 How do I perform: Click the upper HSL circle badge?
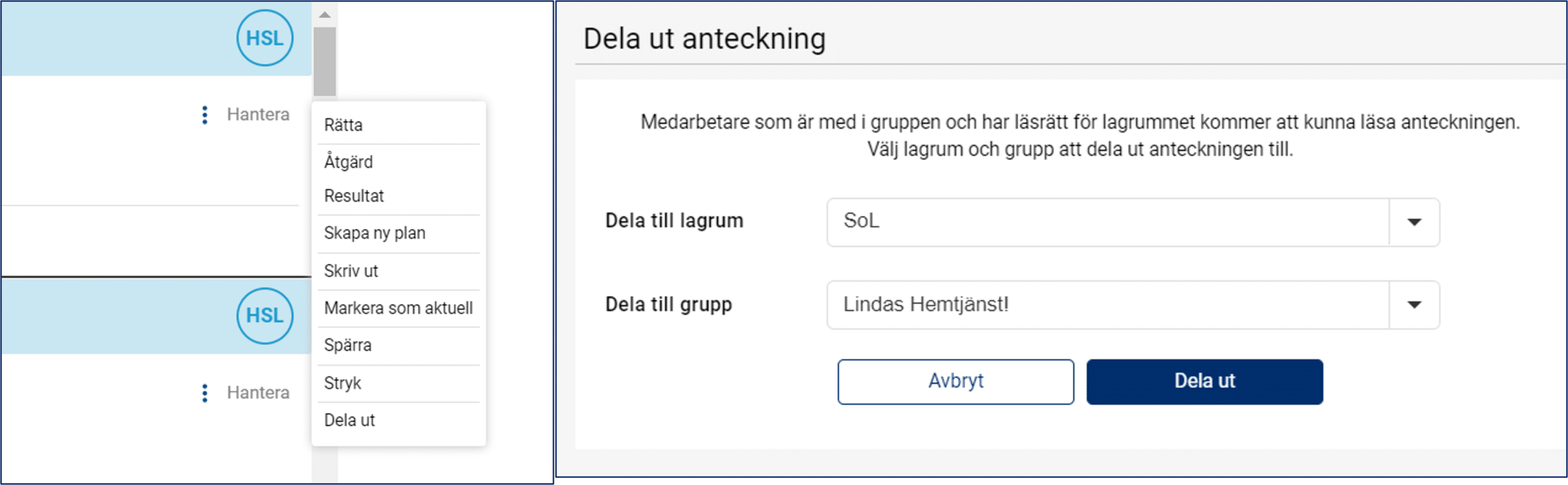point(265,38)
